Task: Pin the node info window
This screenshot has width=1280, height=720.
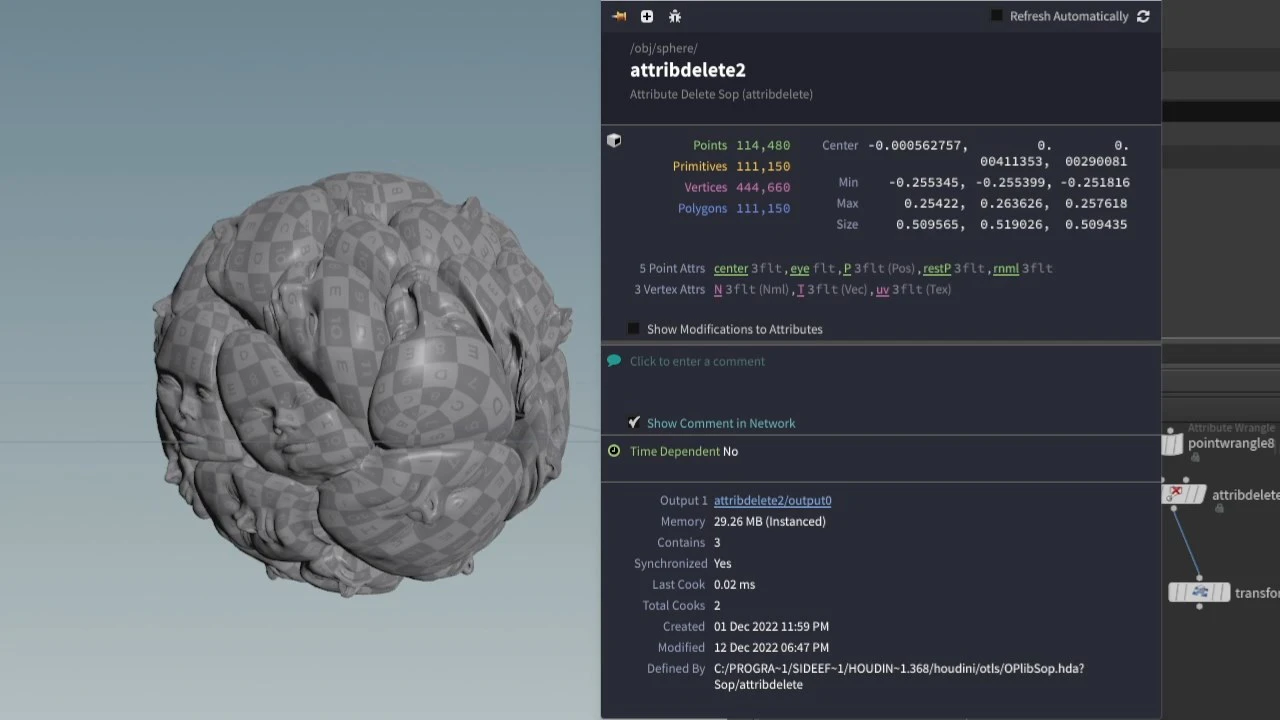Action: click(620, 16)
